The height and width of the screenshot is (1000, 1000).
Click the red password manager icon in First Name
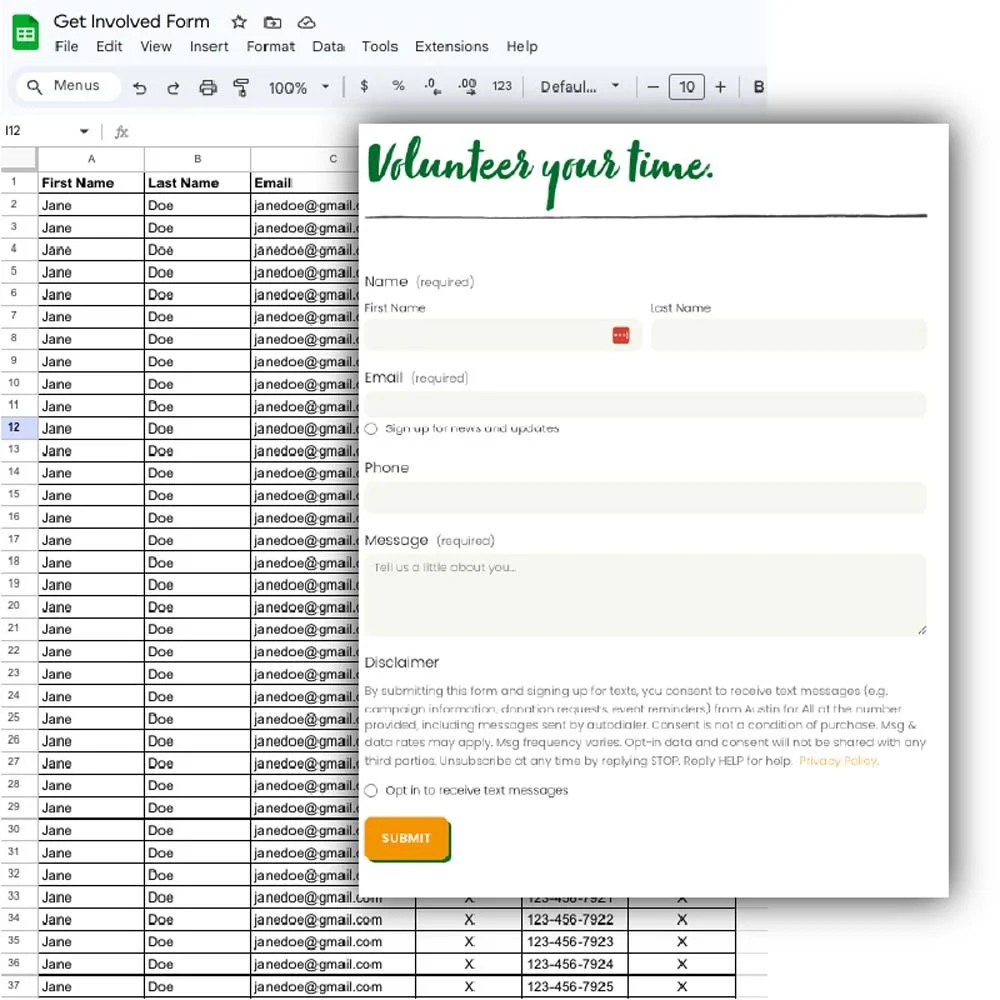621,335
